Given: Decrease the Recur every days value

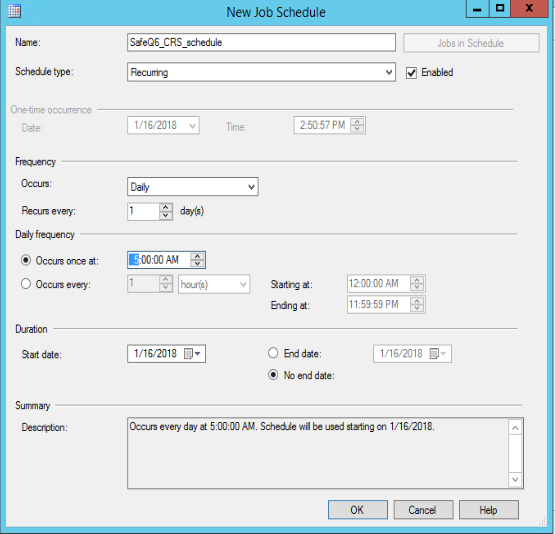Looking at the screenshot, I should [166, 216].
